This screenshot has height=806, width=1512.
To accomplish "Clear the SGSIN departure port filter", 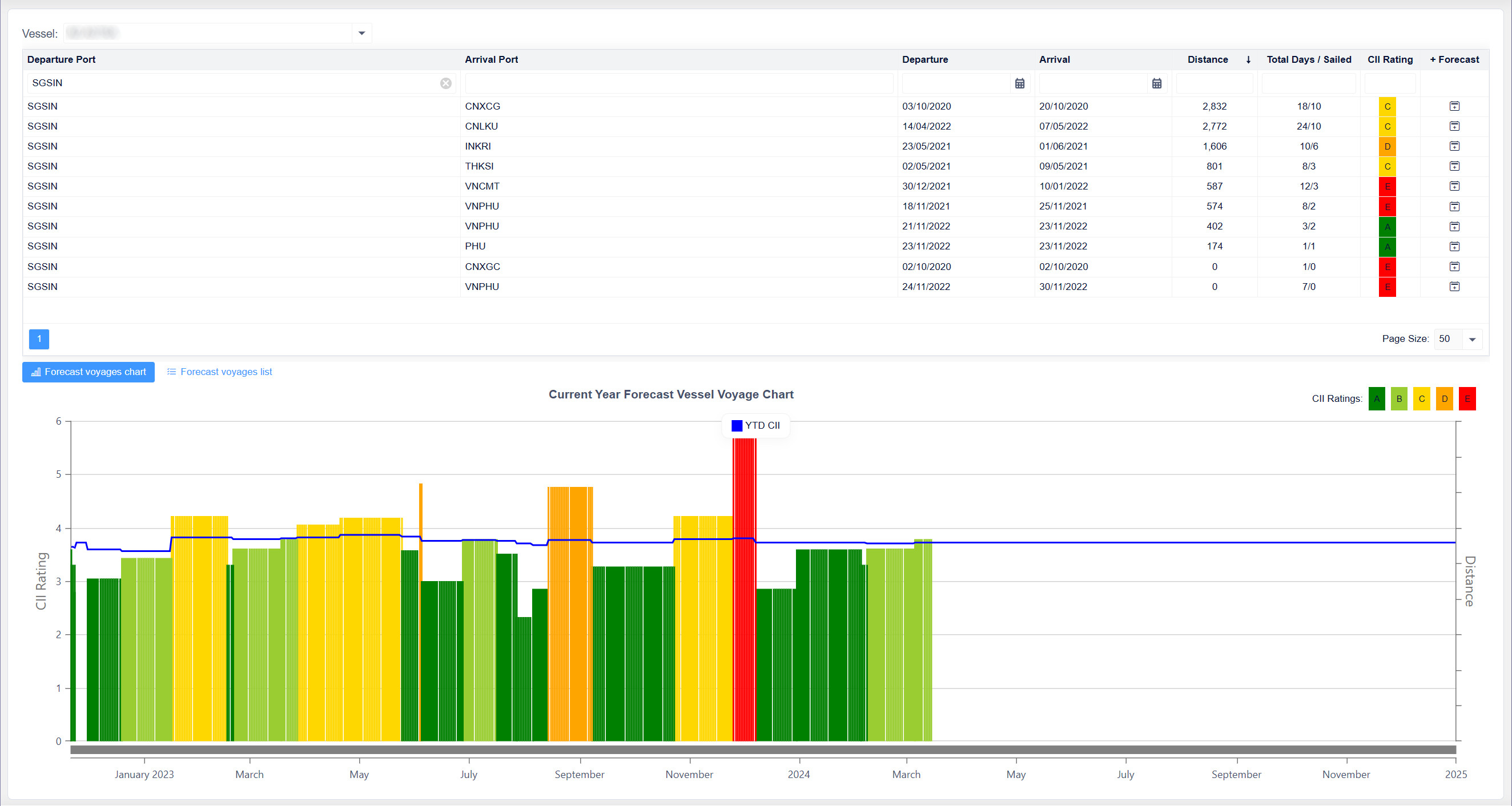I will 445,83.
